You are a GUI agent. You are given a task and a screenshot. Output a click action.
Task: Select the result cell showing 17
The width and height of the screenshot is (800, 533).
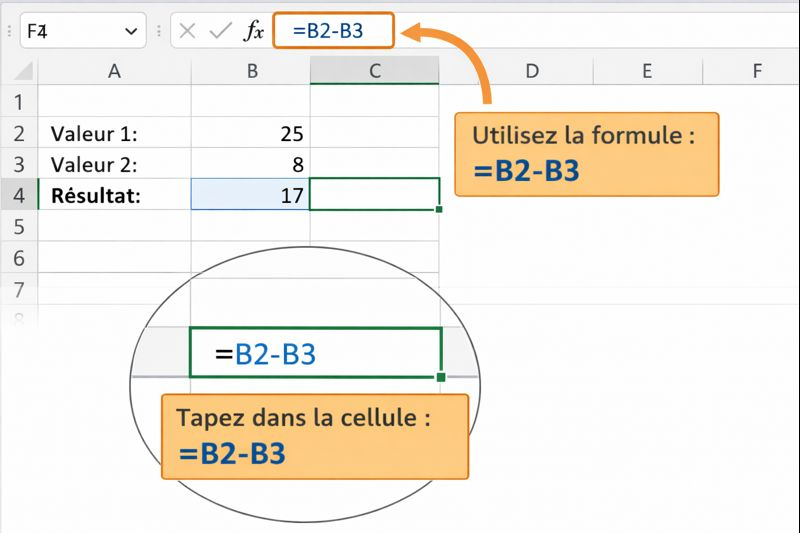251,195
